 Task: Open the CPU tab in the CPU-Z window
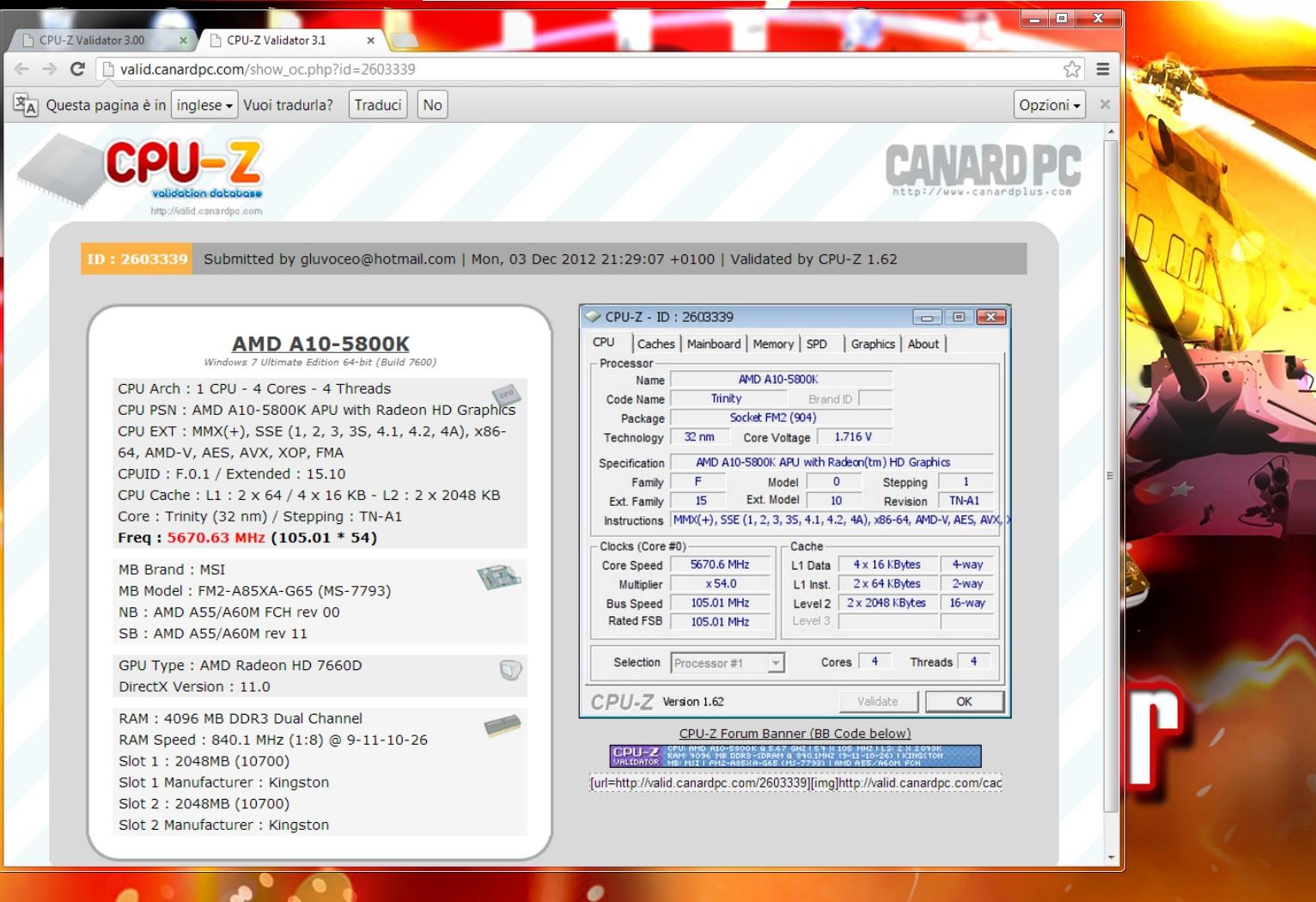click(x=604, y=342)
